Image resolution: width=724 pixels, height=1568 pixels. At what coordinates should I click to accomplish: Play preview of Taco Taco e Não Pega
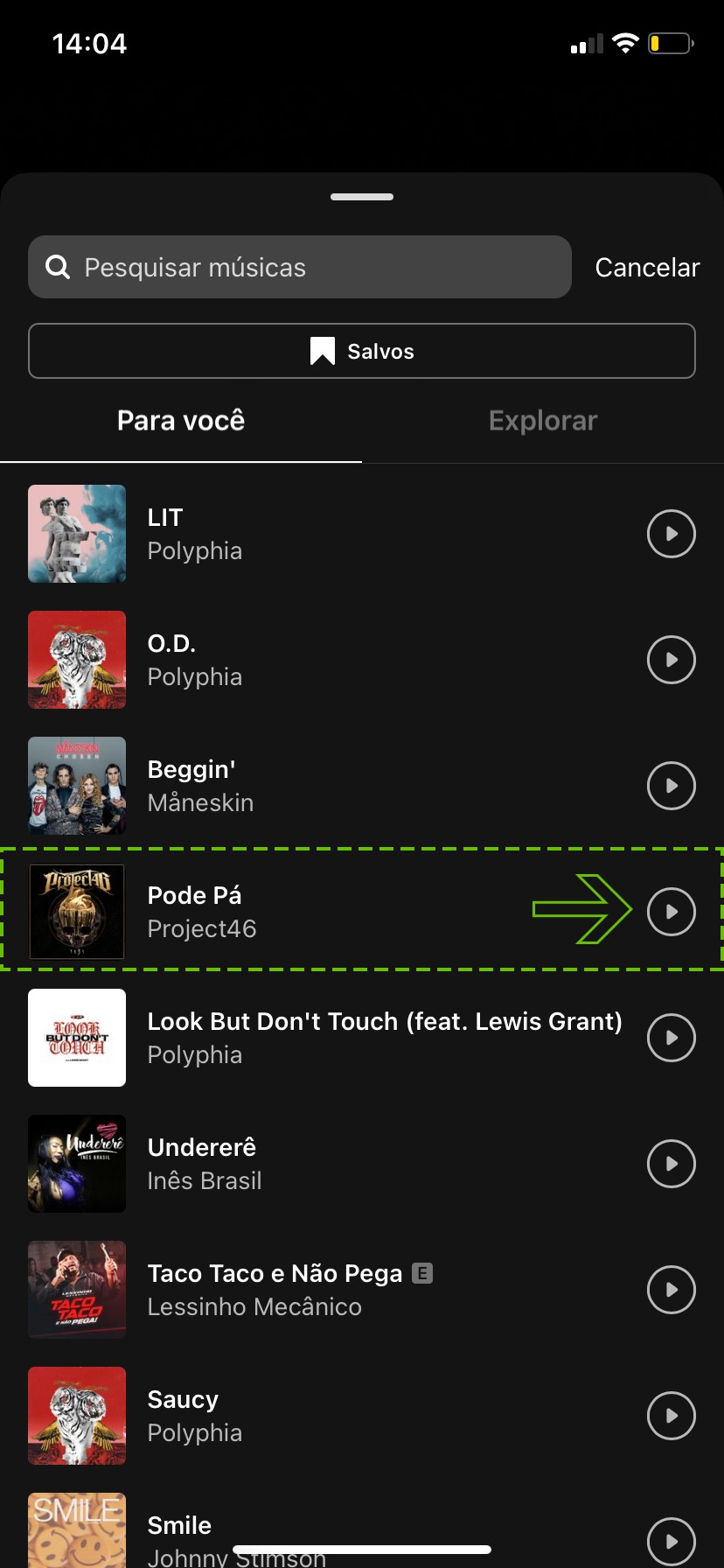[671, 1290]
